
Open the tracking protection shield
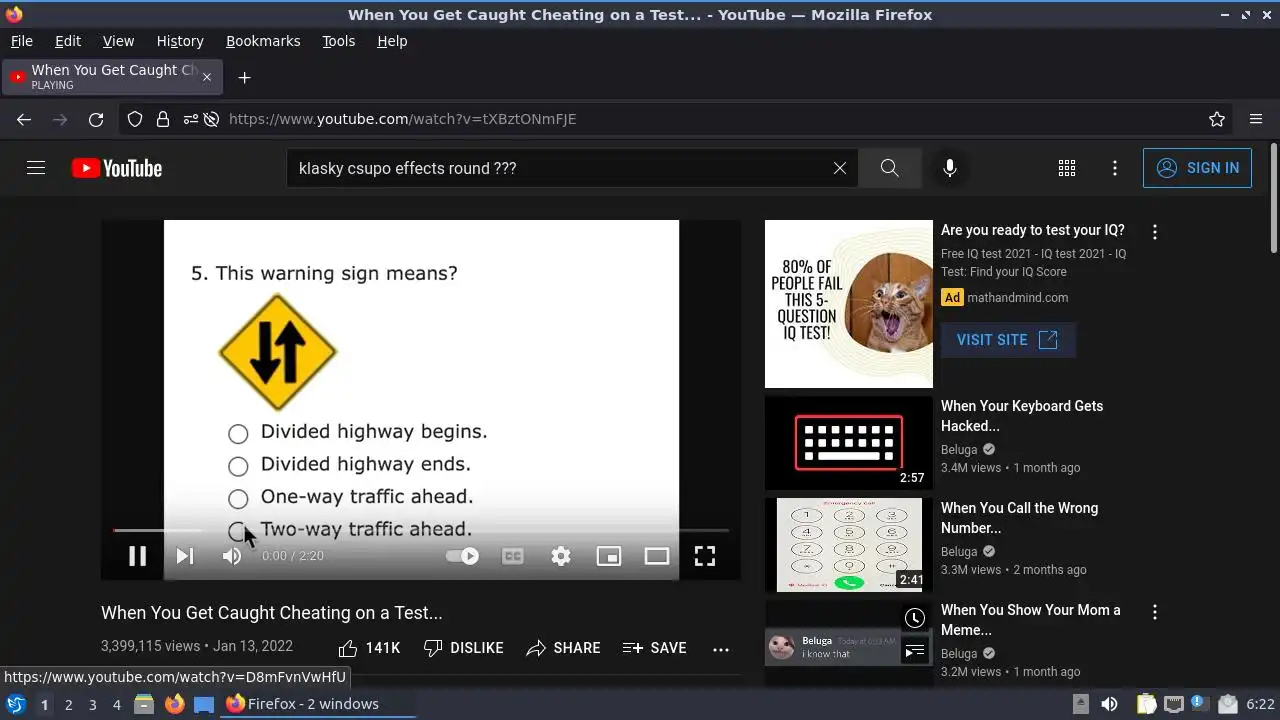pos(135,119)
